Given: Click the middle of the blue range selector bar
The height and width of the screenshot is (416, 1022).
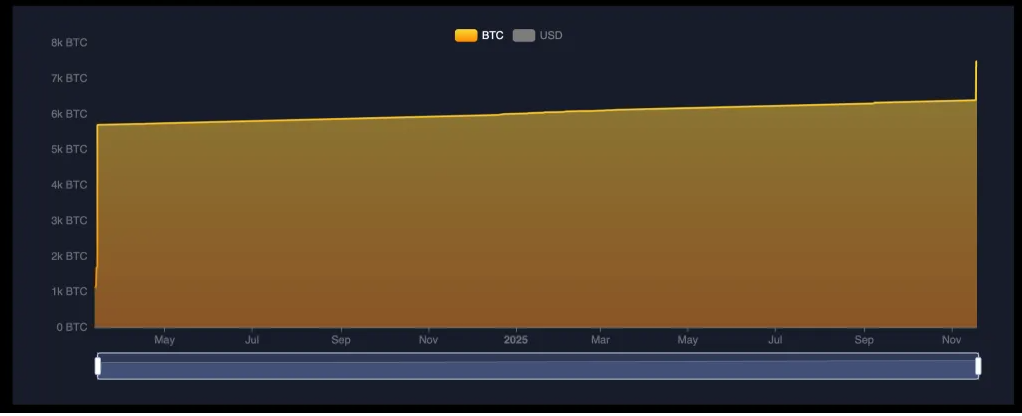Looking at the screenshot, I should click(x=538, y=367).
